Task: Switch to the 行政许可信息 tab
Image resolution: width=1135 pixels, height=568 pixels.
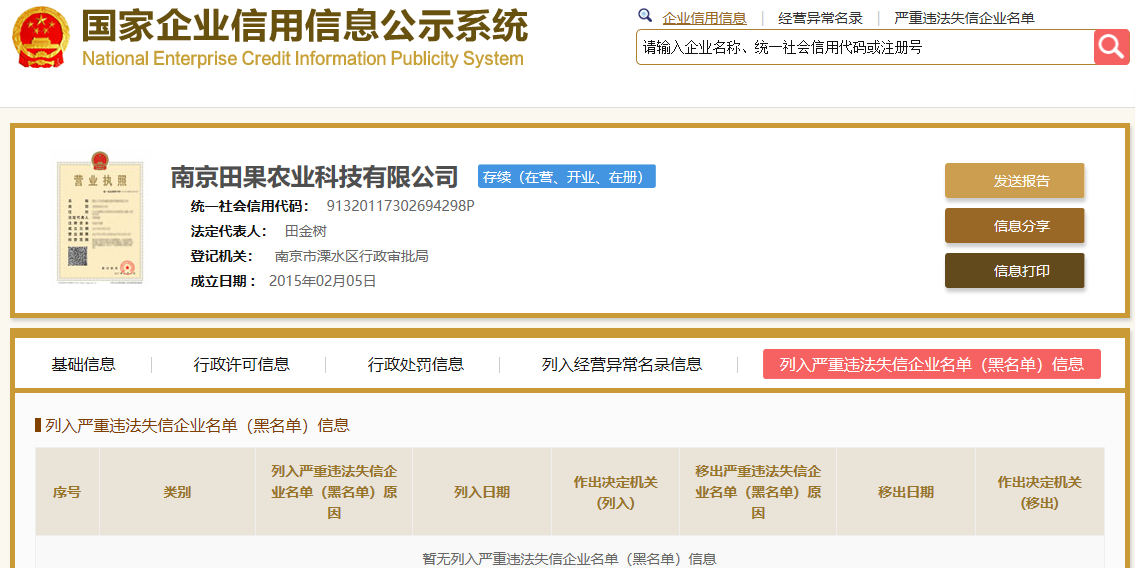Action: (241, 364)
